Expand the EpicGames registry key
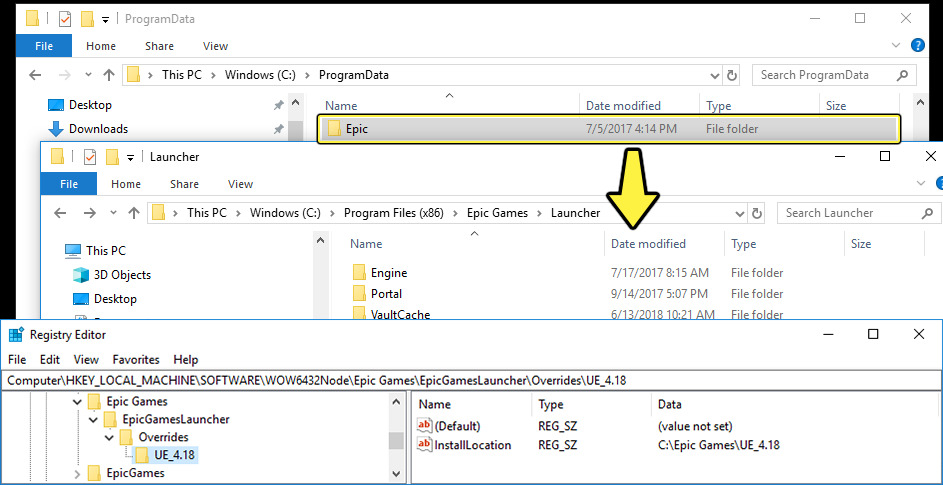This screenshot has width=943, height=485. point(77,474)
